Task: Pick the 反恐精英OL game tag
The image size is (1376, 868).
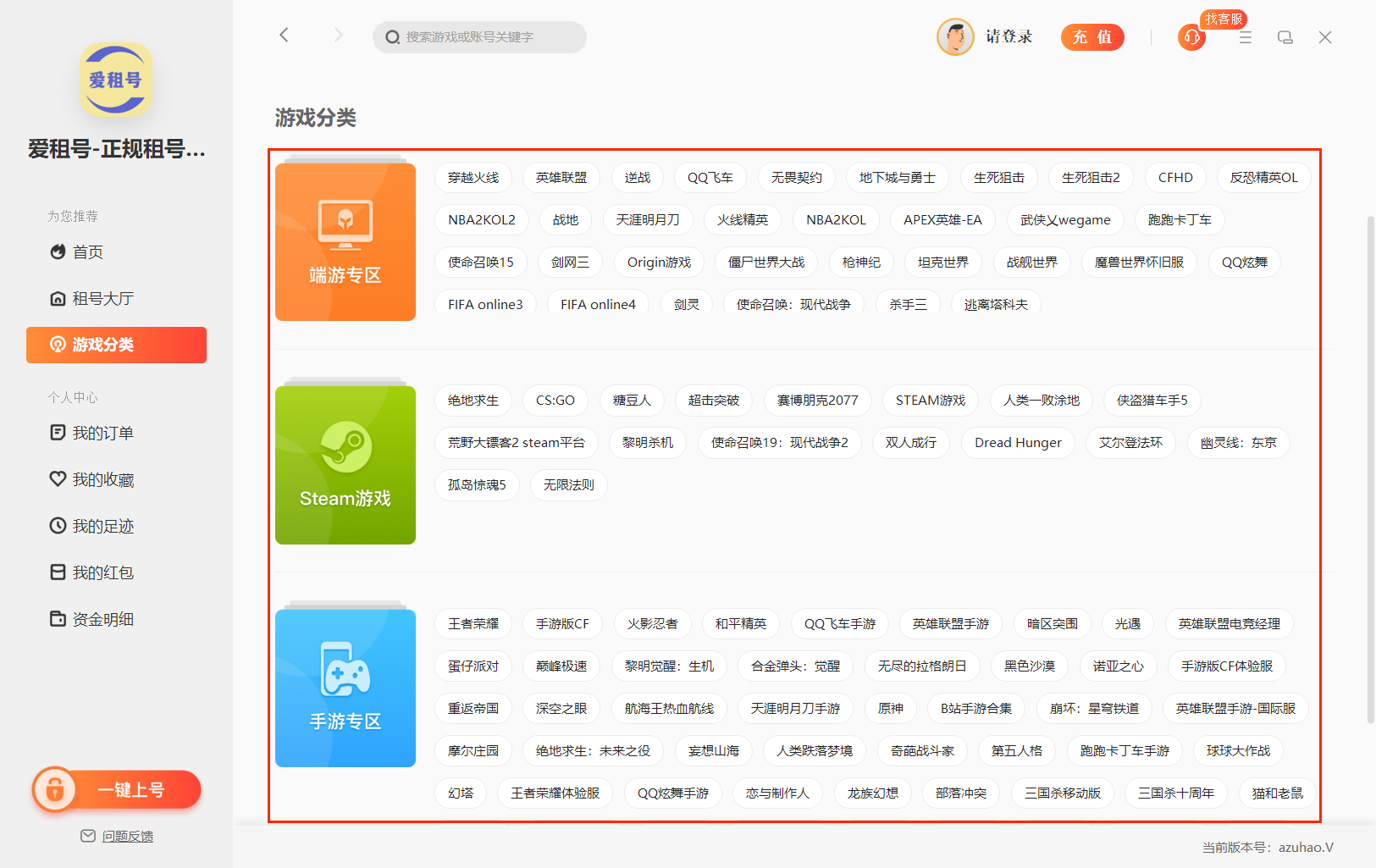Action: pos(1264,178)
